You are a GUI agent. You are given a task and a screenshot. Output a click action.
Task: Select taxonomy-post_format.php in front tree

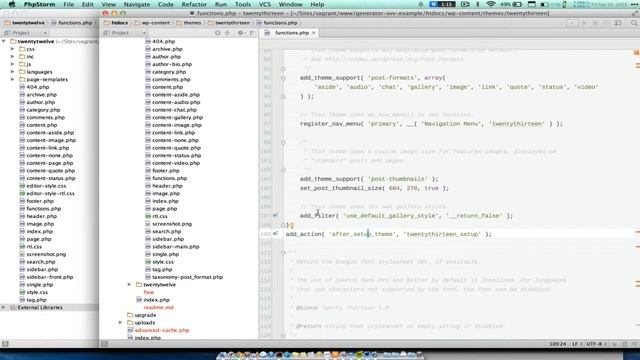[187, 277]
